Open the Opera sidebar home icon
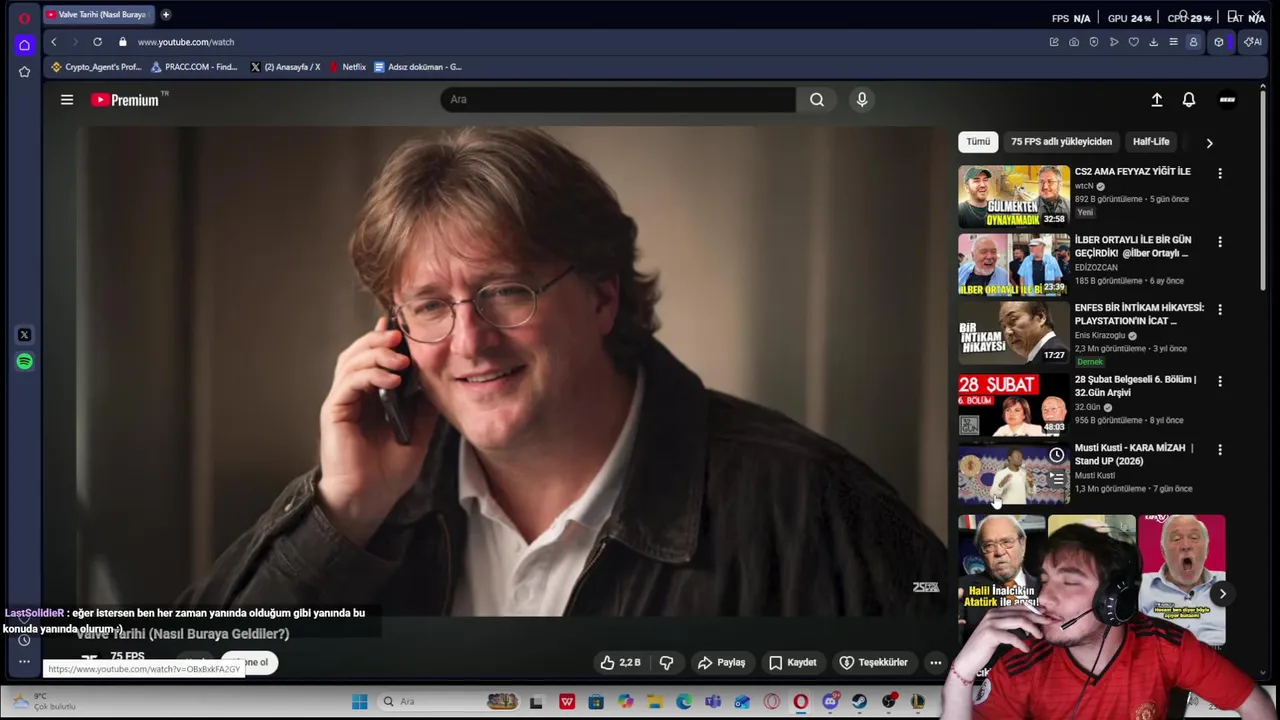 point(24,45)
